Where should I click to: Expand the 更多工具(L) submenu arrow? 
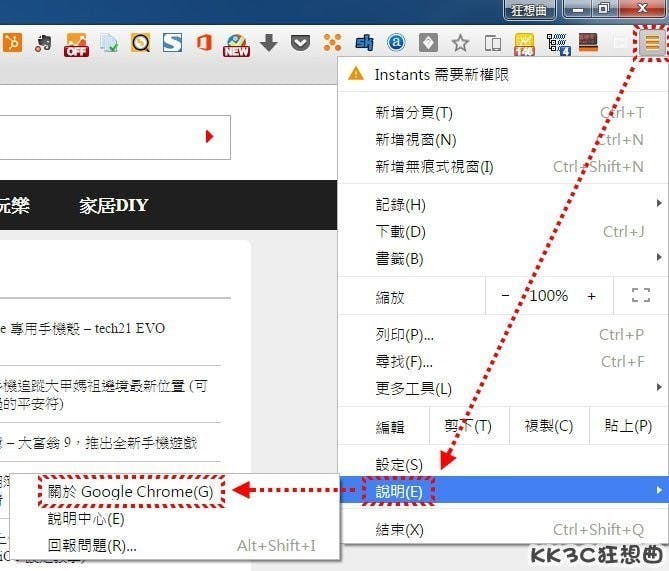(x=659, y=387)
